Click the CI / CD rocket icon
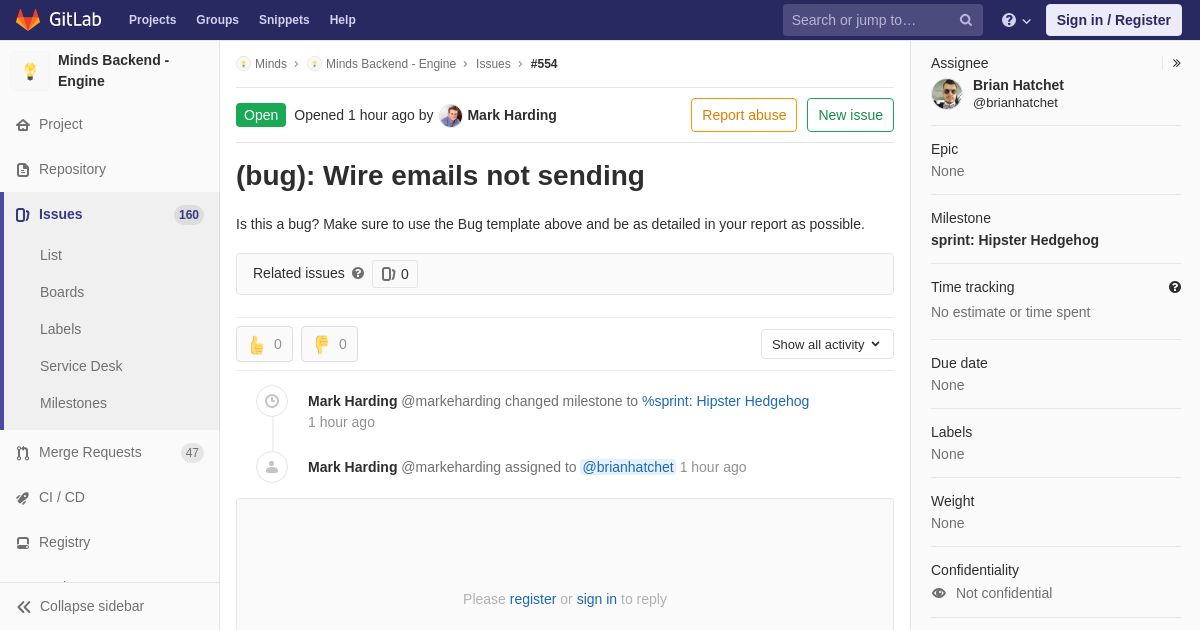The width and height of the screenshot is (1200, 630). [x=23, y=498]
